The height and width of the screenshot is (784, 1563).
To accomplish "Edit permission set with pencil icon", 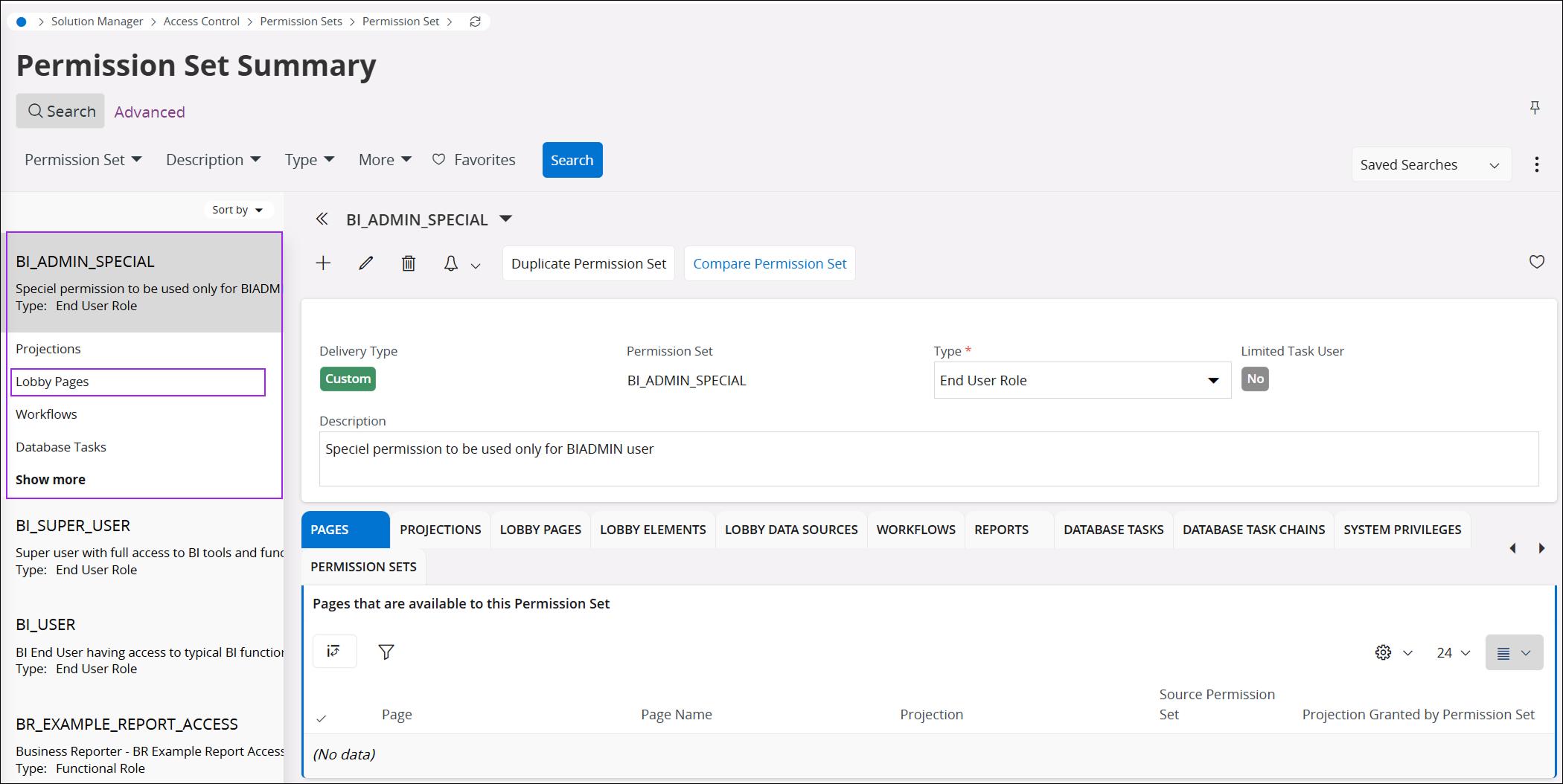I will coord(365,263).
